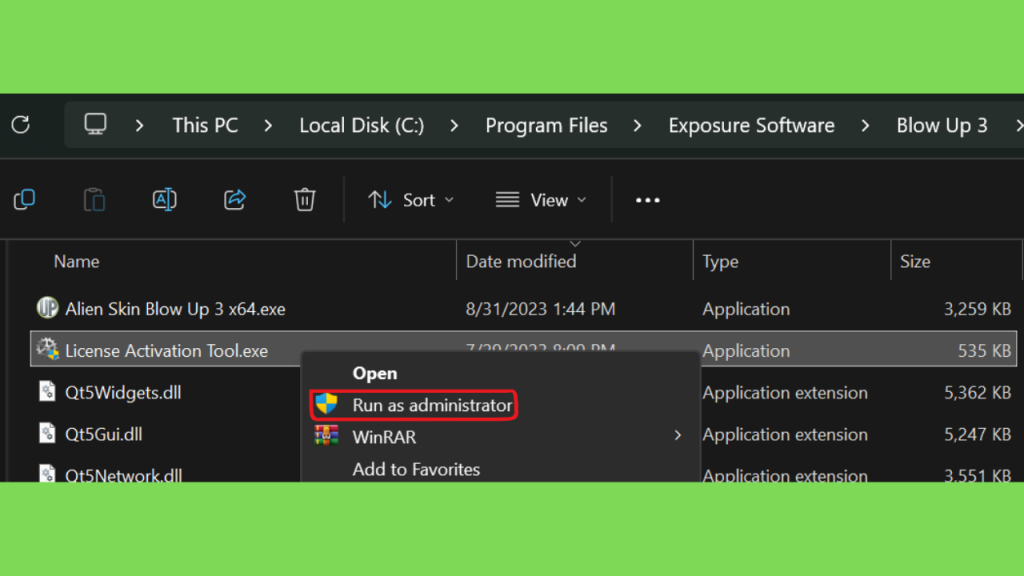Expand the chevron after Program Files

pyautogui.click(x=637, y=125)
